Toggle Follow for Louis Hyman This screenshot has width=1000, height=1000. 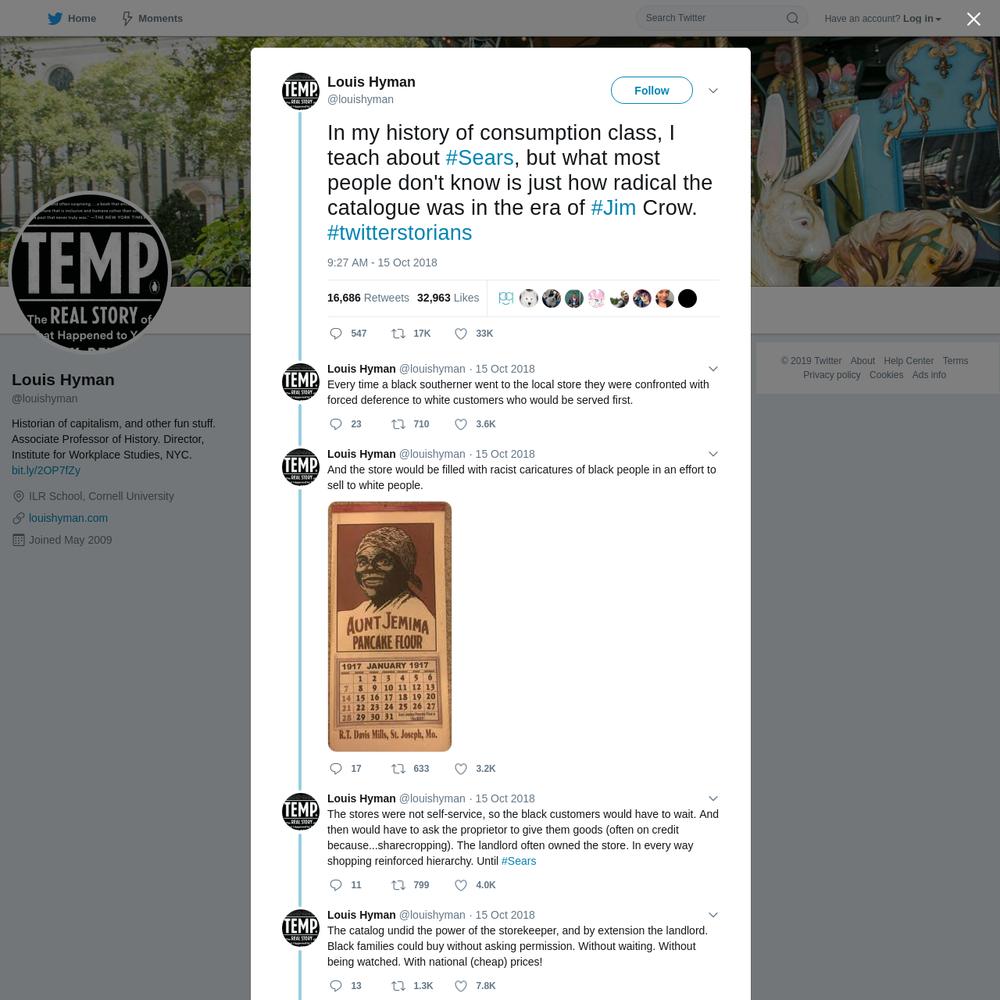click(x=651, y=91)
